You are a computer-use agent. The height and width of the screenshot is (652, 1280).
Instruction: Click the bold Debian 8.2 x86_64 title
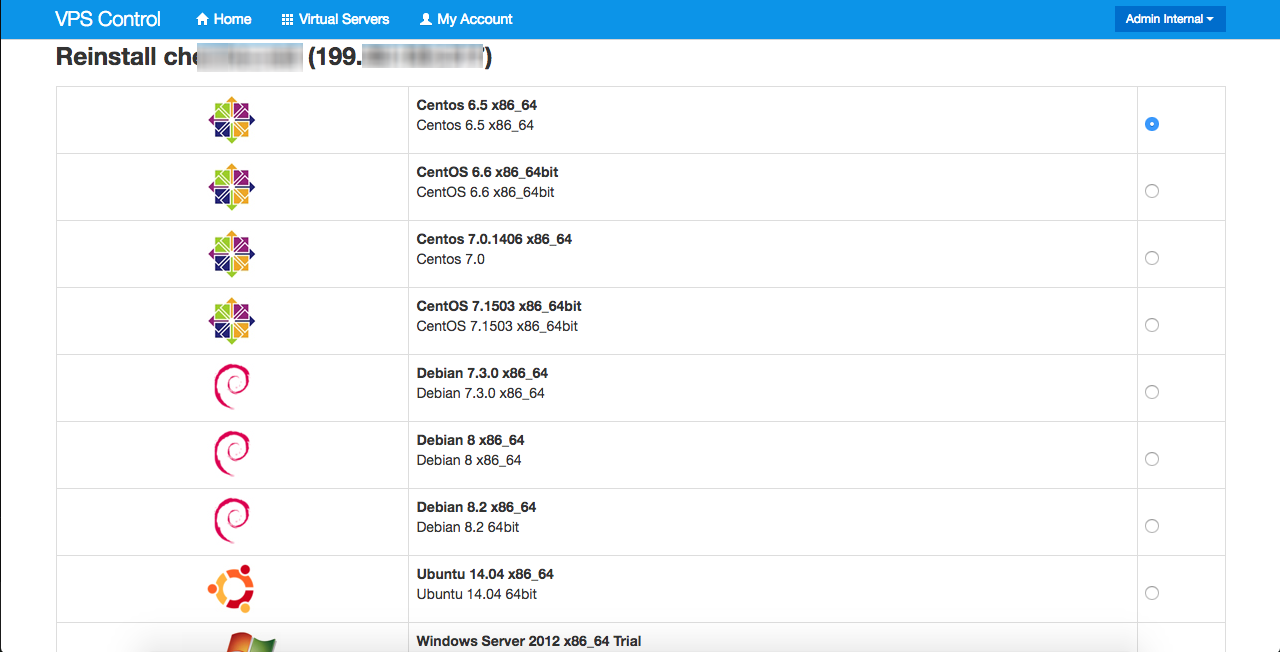coord(476,507)
